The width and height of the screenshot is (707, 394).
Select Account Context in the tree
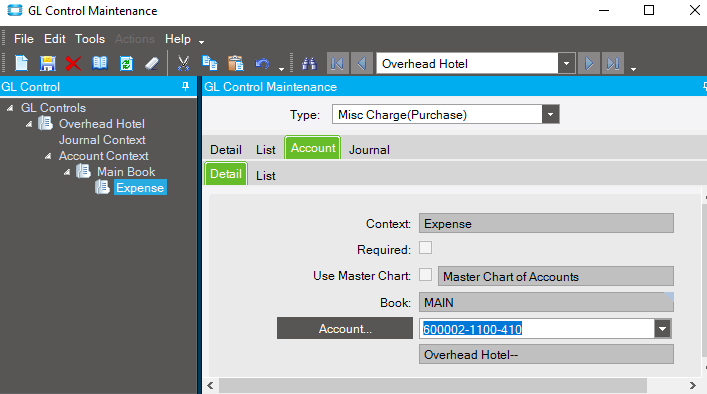click(x=103, y=156)
